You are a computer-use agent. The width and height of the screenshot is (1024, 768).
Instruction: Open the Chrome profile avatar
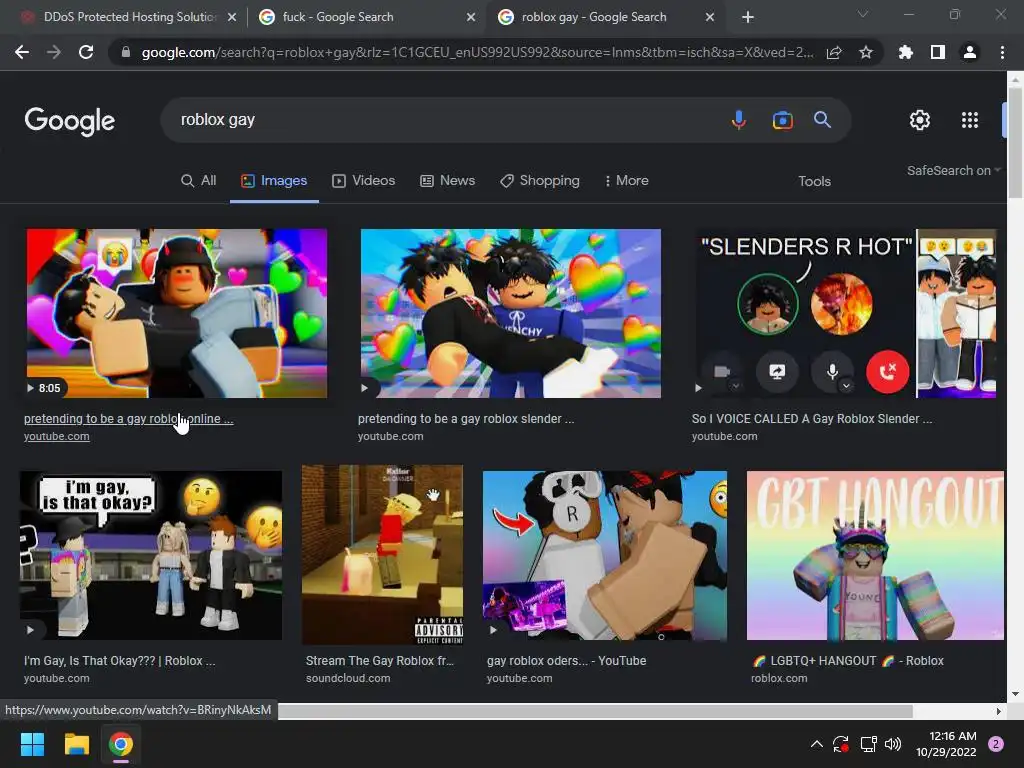point(970,52)
